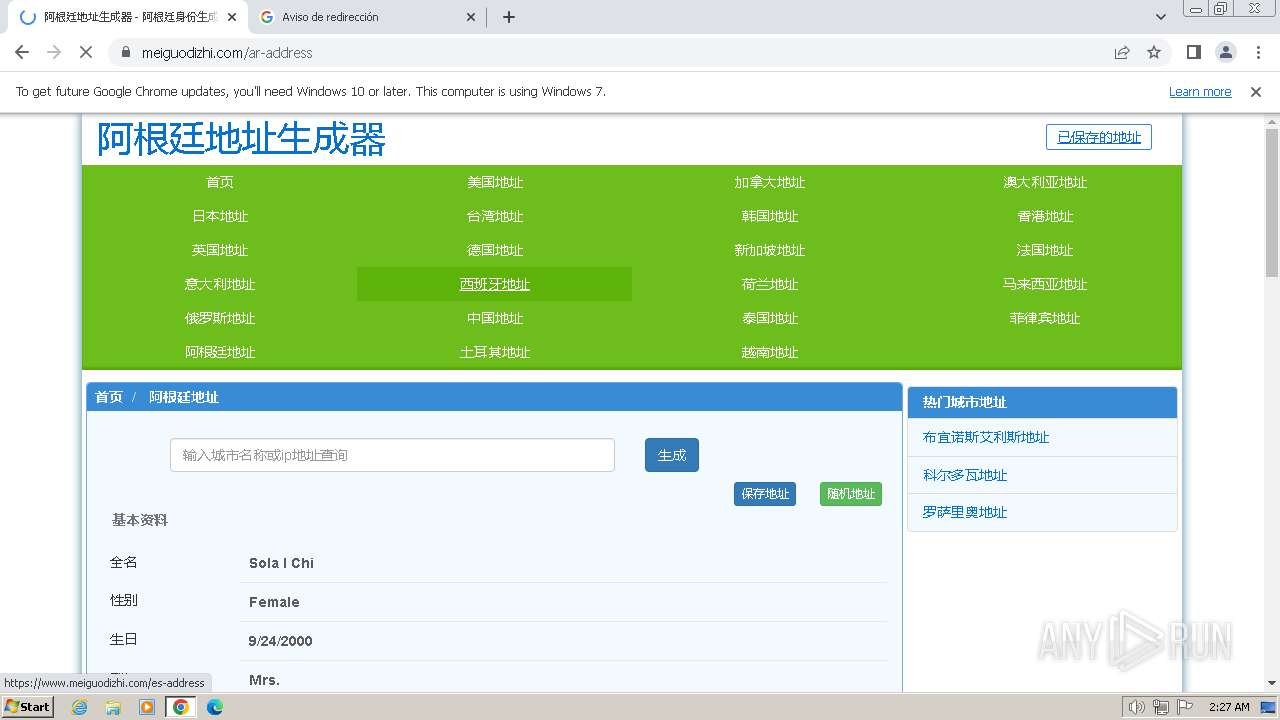Open Microsoft Edge from taskbar
Image resolution: width=1280 pixels, height=720 pixels.
tap(215, 707)
